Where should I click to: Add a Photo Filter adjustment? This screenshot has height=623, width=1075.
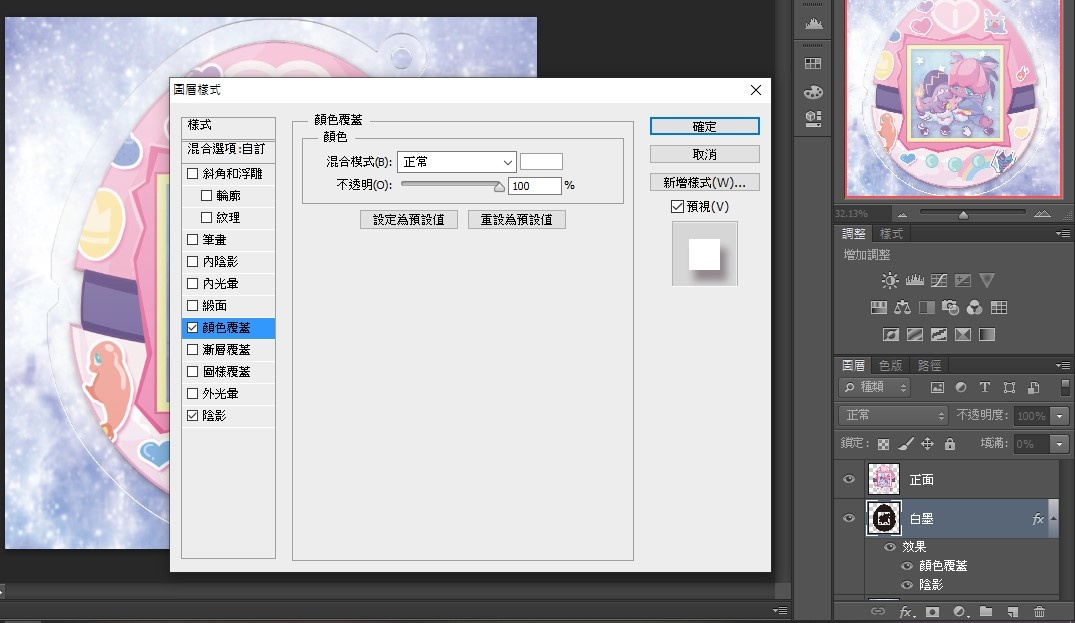coord(950,308)
